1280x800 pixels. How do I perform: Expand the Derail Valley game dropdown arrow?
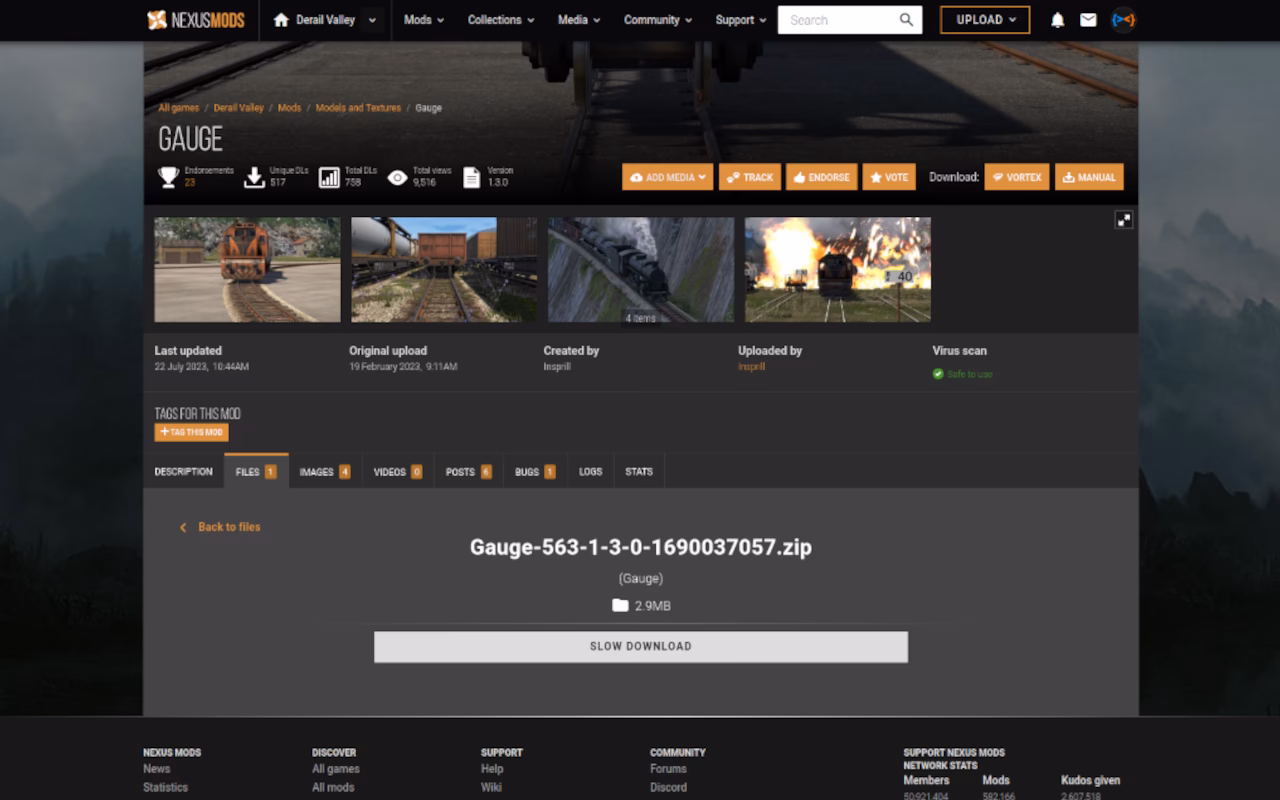(x=373, y=20)
